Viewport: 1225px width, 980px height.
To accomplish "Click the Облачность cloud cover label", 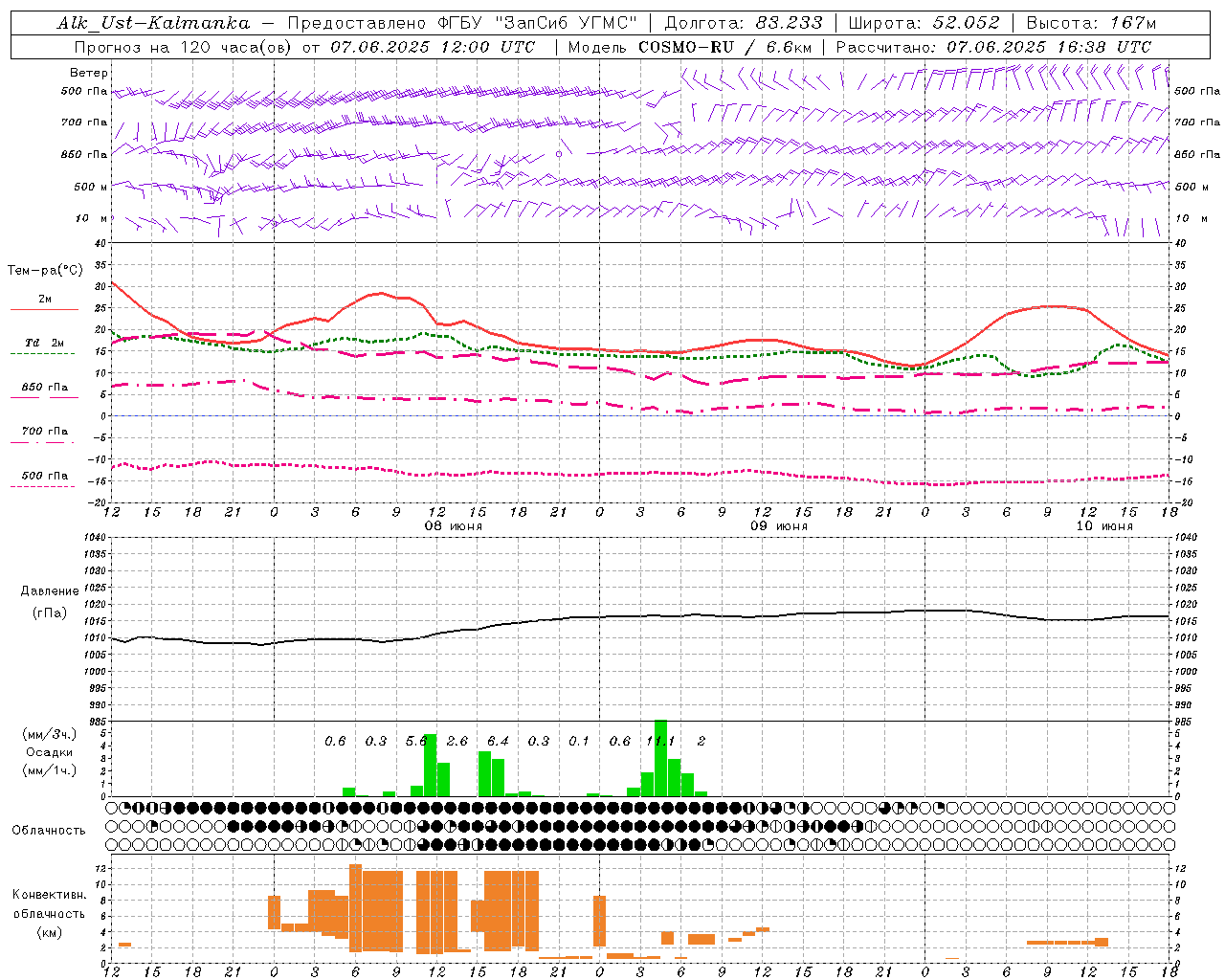I will pos(49,830).
